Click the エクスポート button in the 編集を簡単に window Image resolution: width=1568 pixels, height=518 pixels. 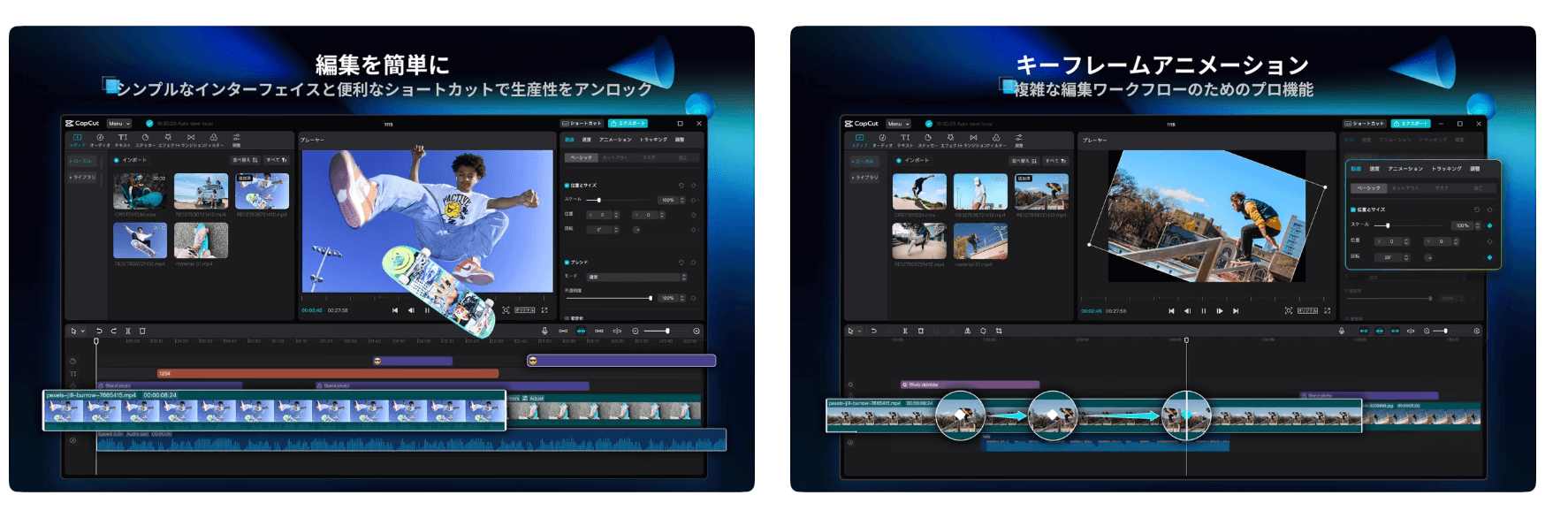628,123
